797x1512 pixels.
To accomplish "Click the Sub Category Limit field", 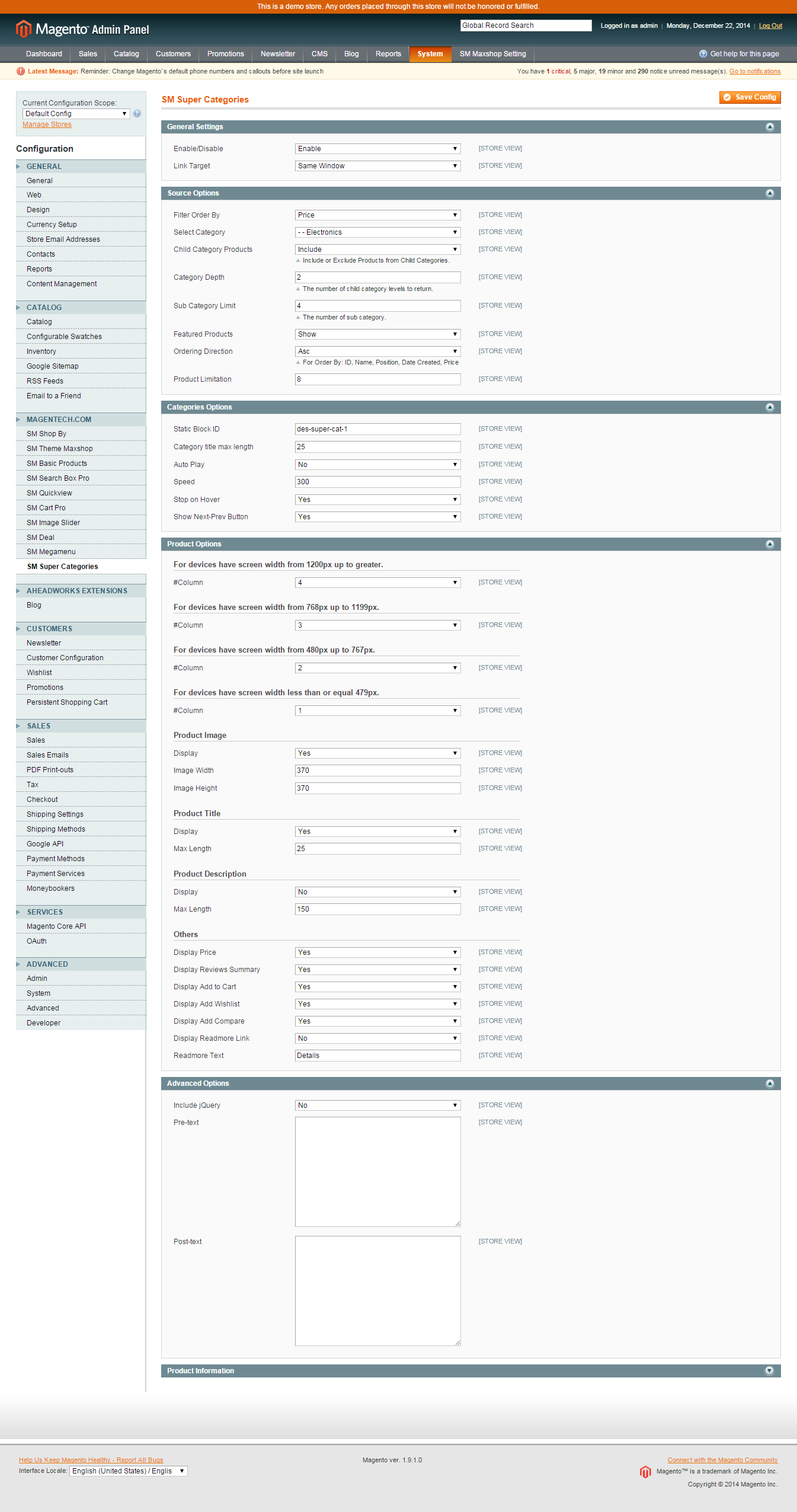I will tap(377, 306).
